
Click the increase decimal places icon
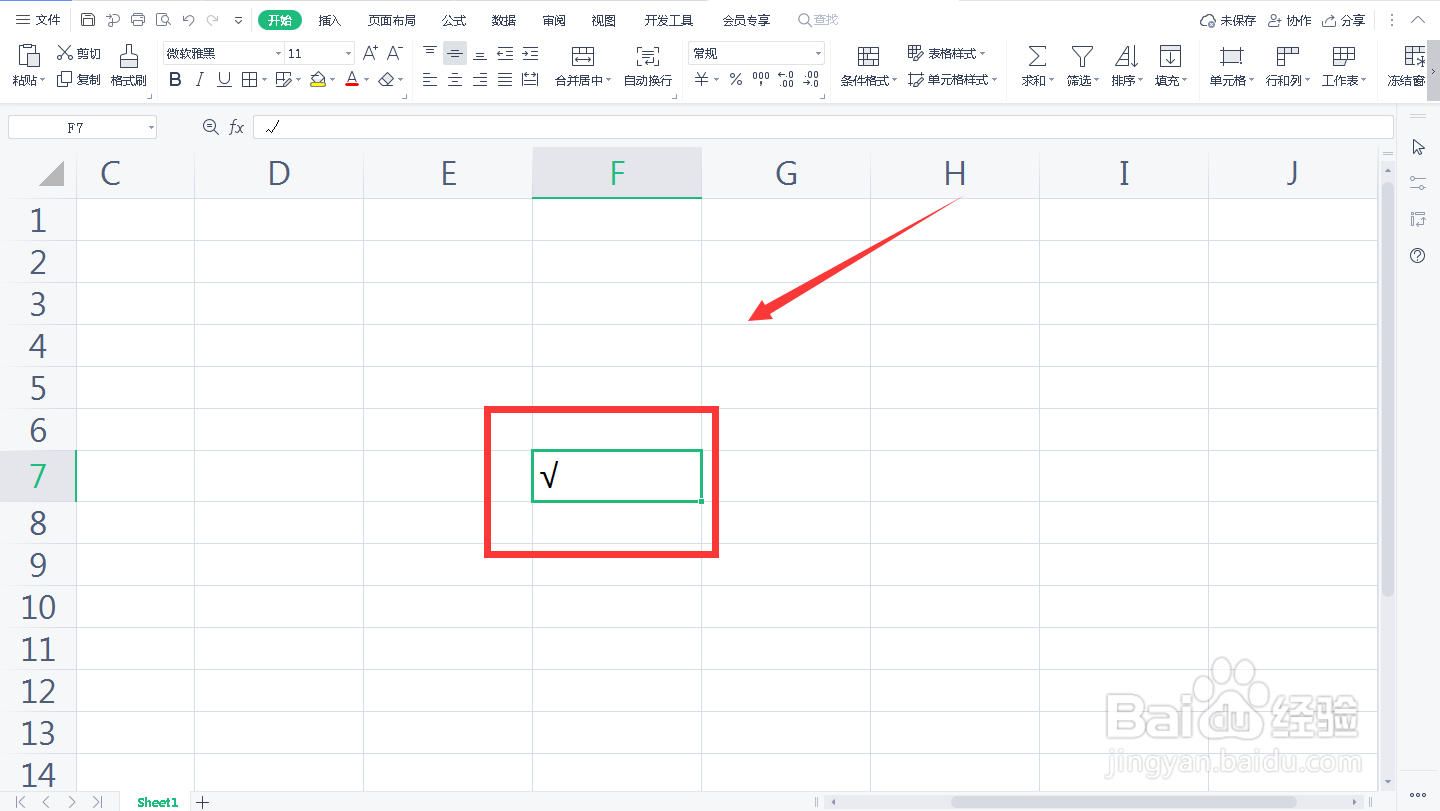[x=786, y=79]
